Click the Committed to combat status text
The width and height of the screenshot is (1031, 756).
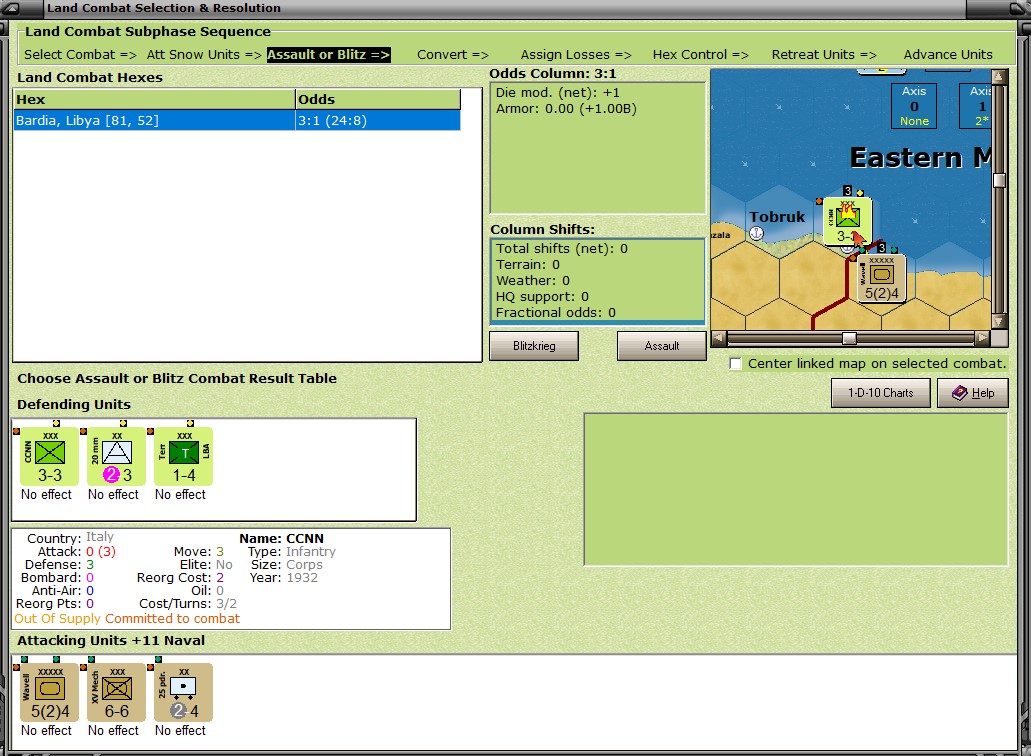[x=172, y=619]
